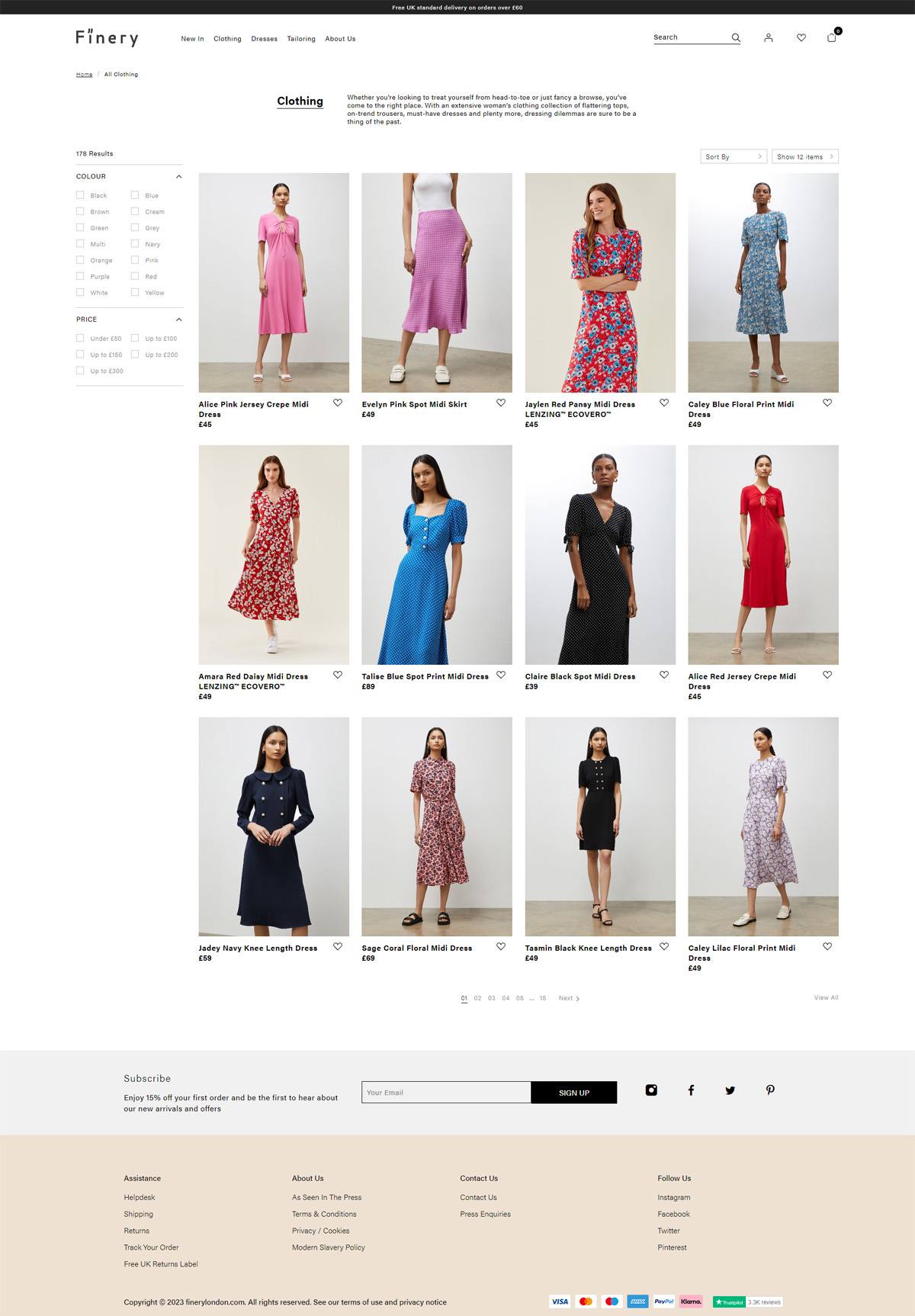This screenshot has height=1316, width=915.
Task: Click the Klarna payment icon
Action: click(x=691, y=1302)
